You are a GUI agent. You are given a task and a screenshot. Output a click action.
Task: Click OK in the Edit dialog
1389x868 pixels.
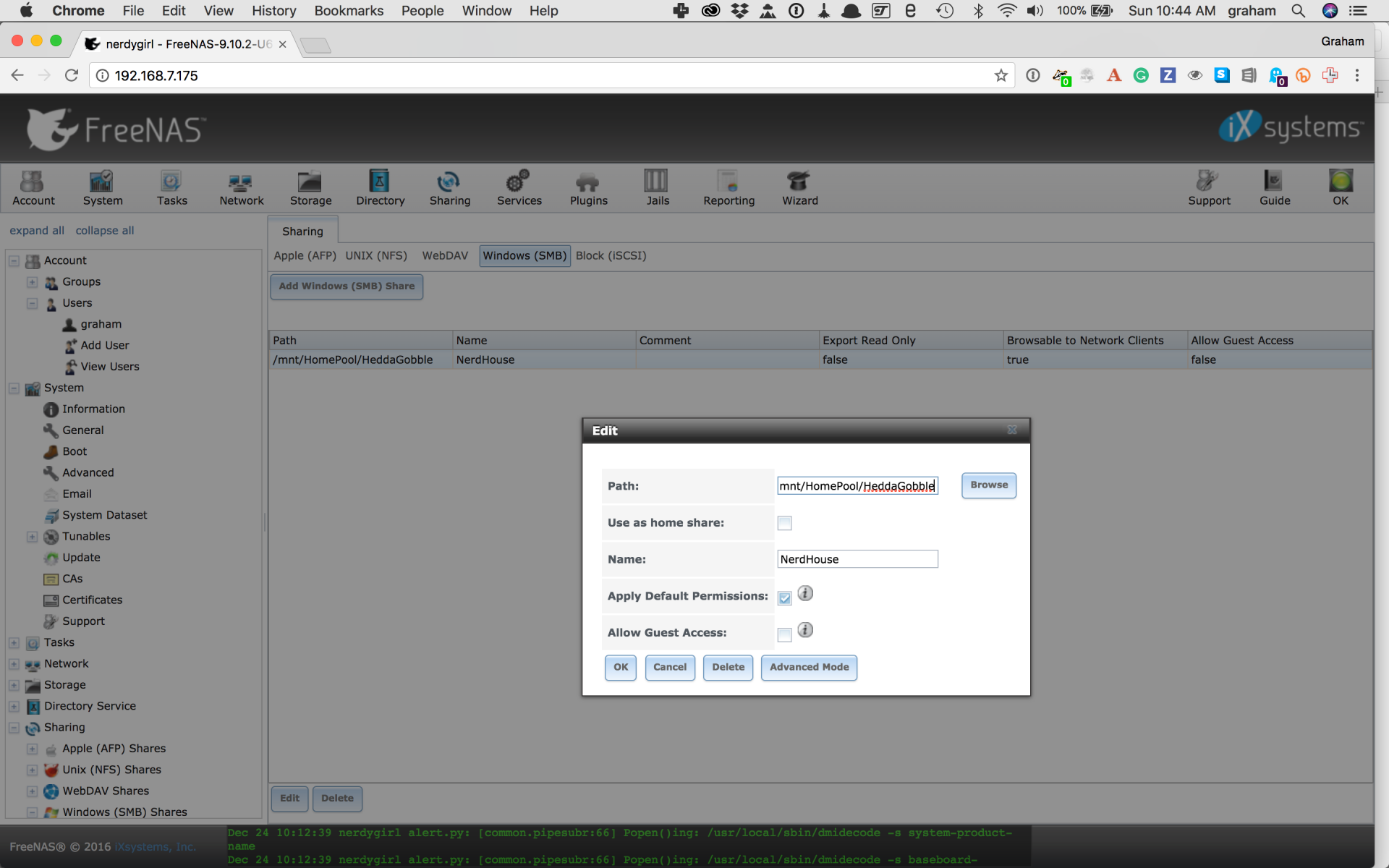pos(621,667)
